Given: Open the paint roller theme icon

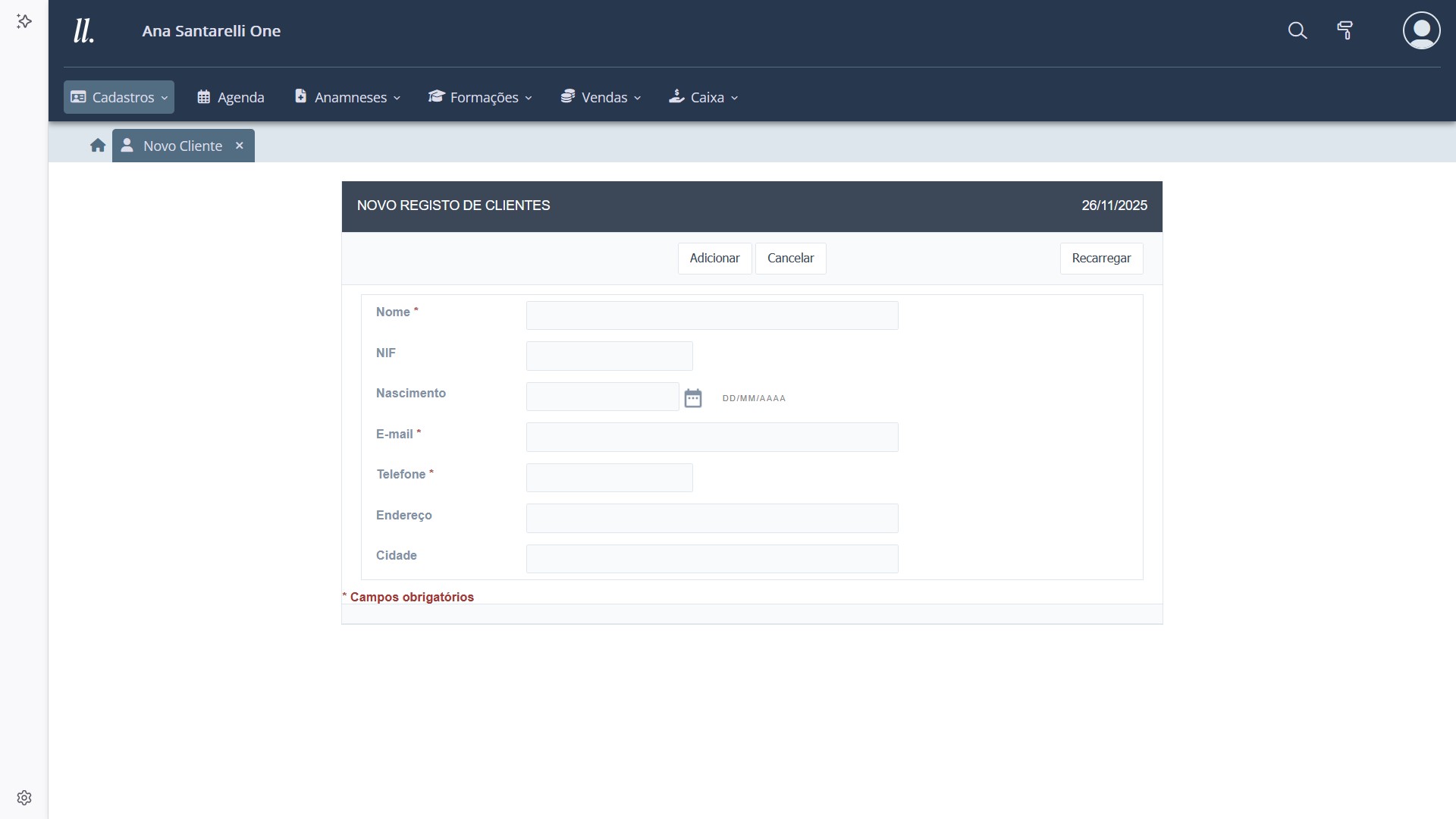Looking at the screenshot, I should [1345, 30].
